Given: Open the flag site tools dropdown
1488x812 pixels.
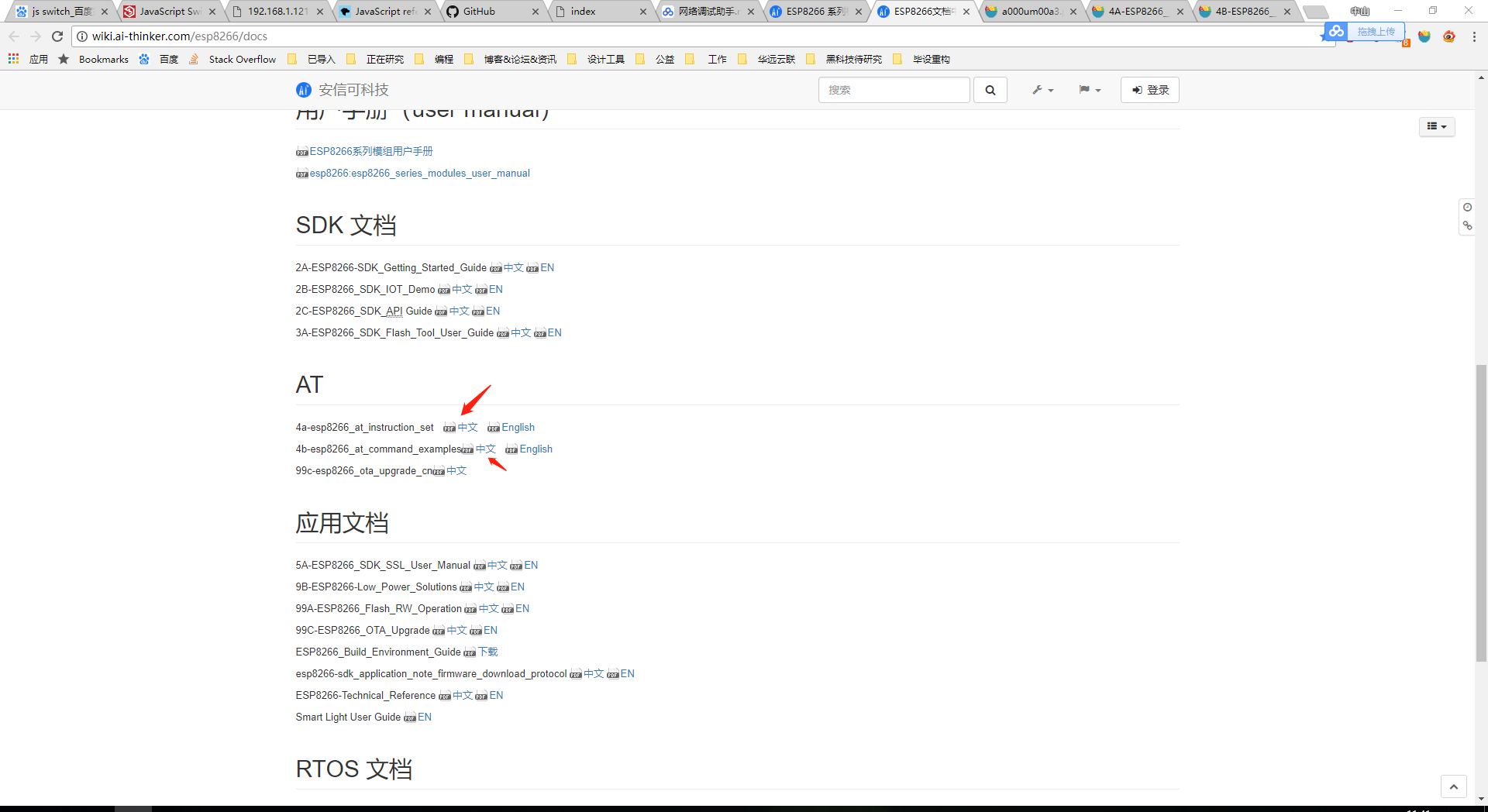Looking at the screenshot, I should [x=1090, y=90].
